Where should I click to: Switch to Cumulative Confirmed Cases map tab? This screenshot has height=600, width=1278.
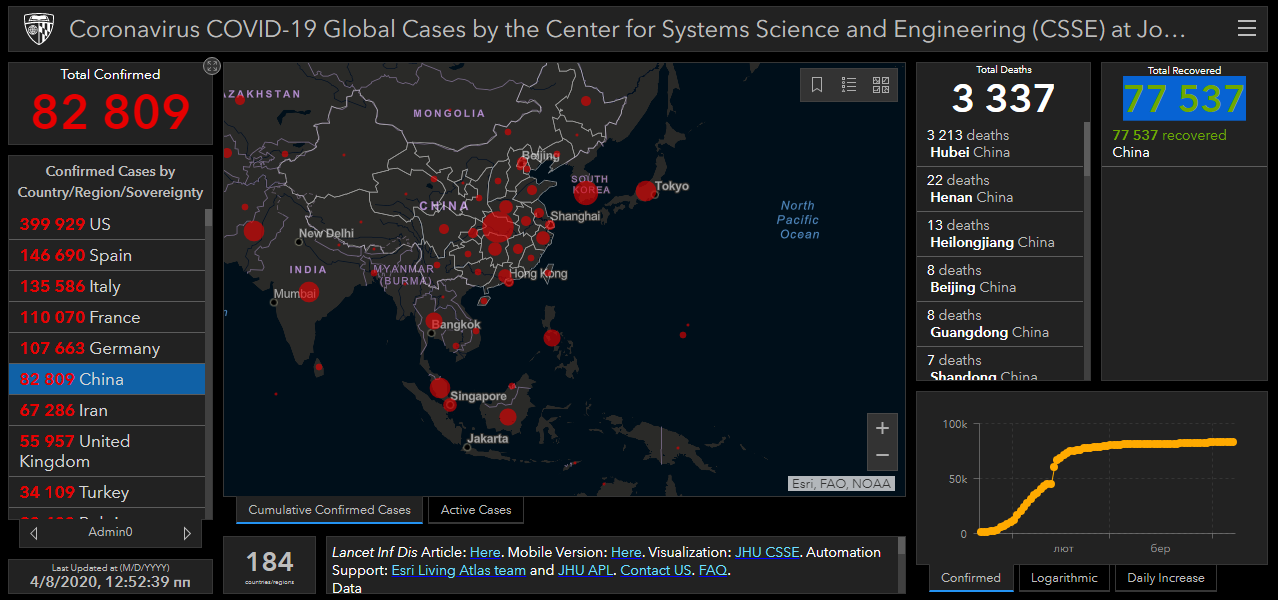pyautogui.click(x=329, y=510)
